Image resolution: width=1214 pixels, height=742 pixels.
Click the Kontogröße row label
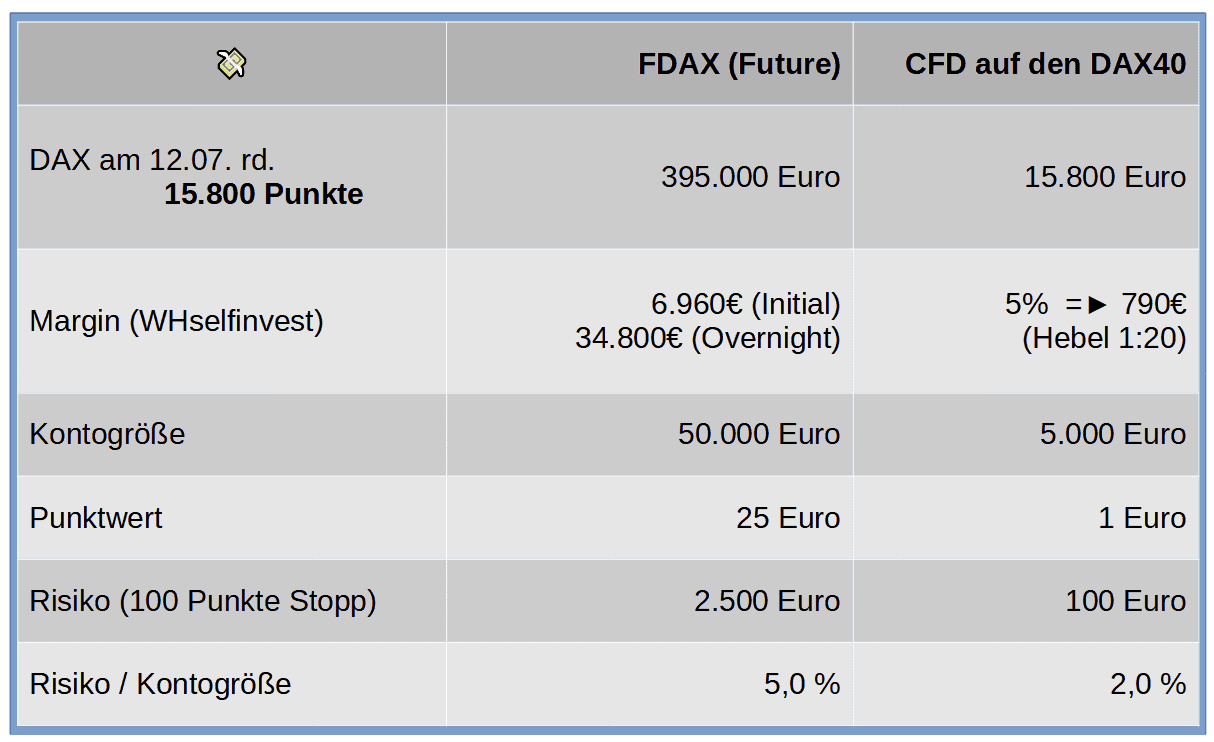[107, 434]
